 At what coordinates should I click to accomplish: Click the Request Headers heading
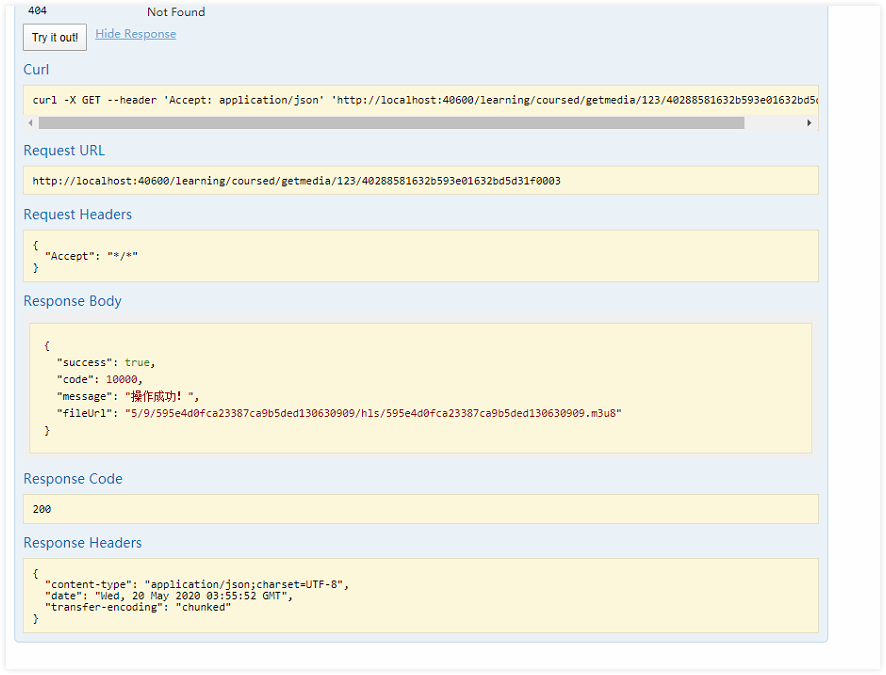pyautogui.click(x=77, y=215)
